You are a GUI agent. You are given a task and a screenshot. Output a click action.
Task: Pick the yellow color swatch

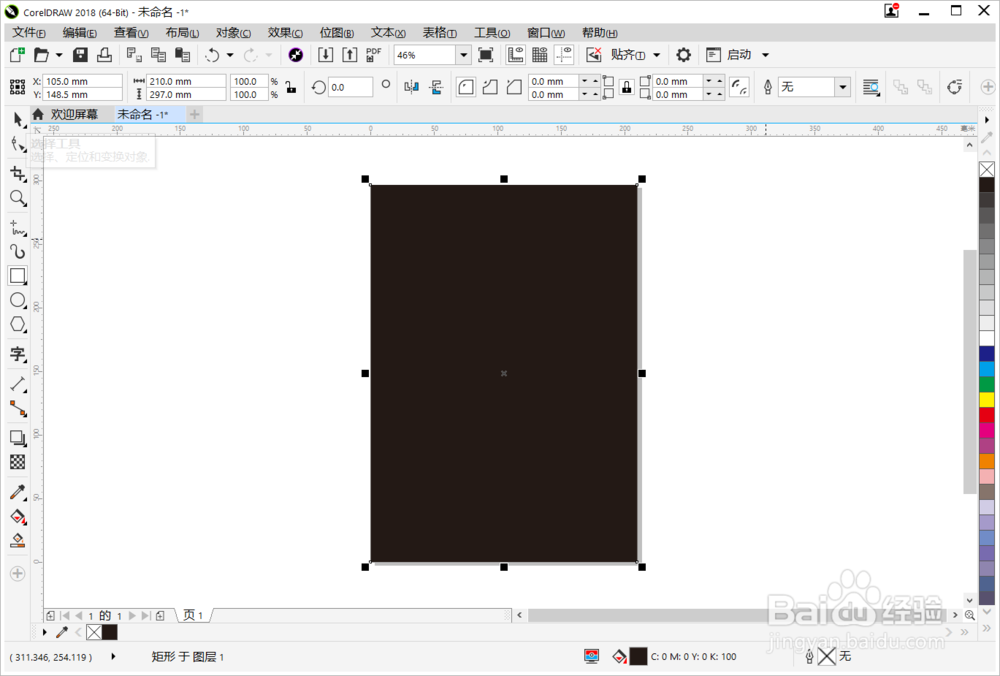click(x=987, y=399)
